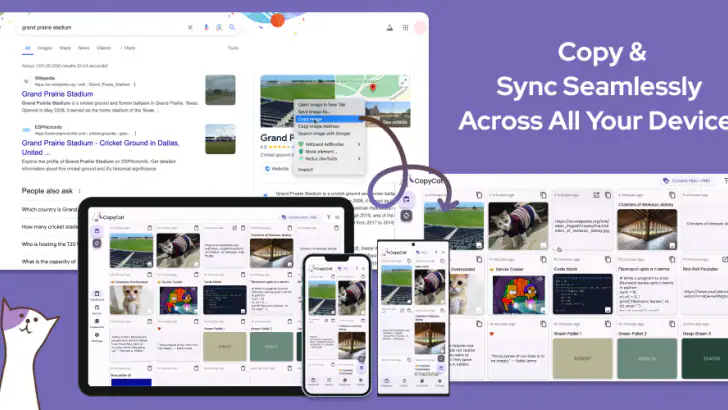Image resolution: width=728 pixels, height=410 pixels.
Task: Clear the Google search box text
Action: (190, 27)
